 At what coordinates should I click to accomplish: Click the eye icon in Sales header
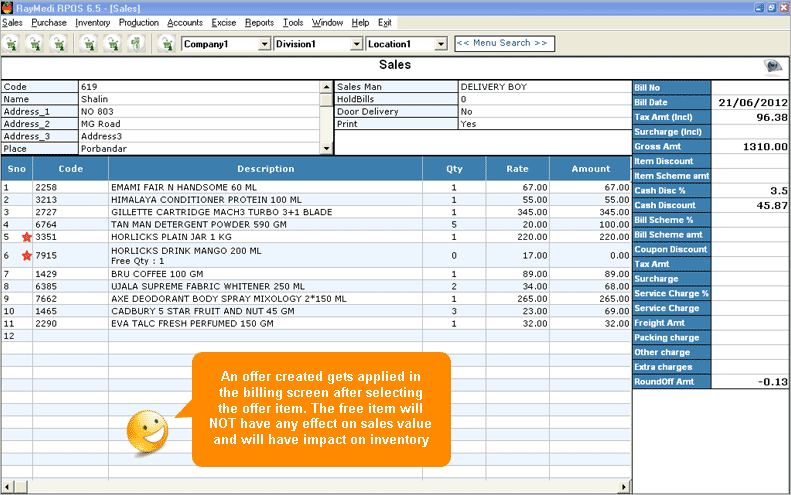(772, 66)
